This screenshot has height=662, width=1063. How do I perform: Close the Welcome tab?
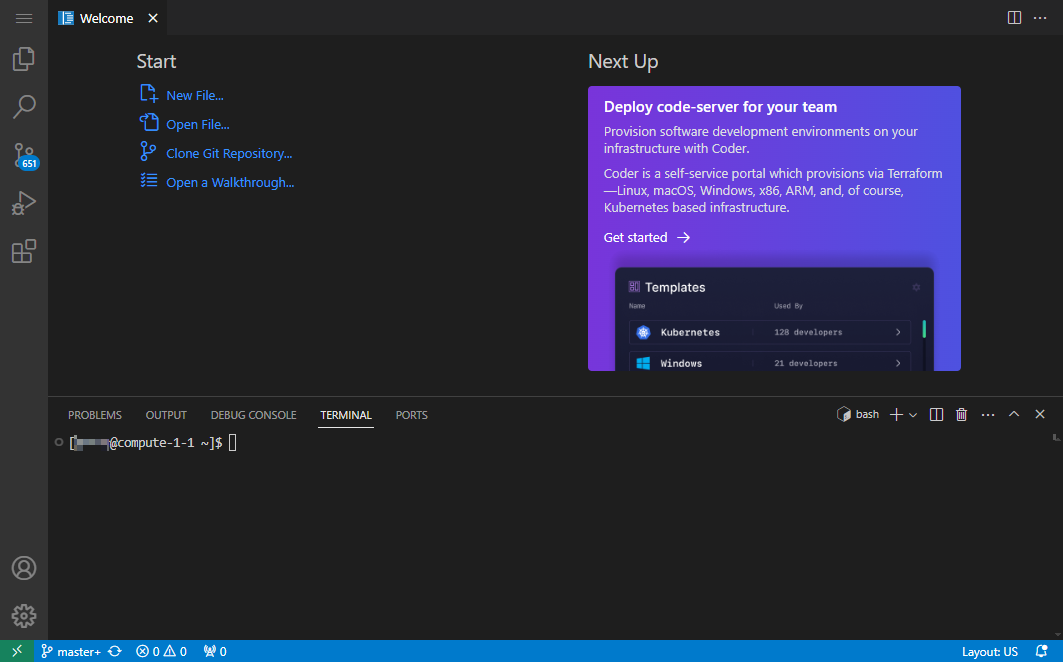(x=153, y=18)
